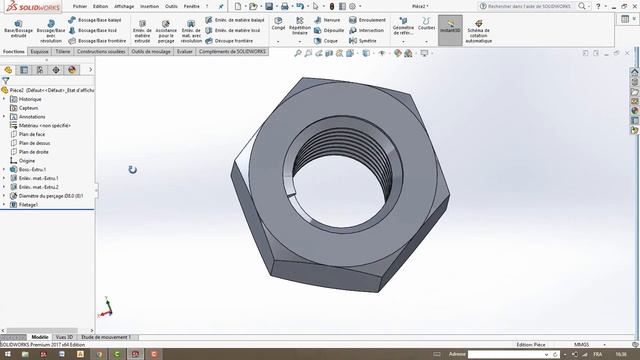This screenshot has height=360, width=640.
Task: Open the ConfigurationManager panel tab
Action: click(x=40, y=70)
